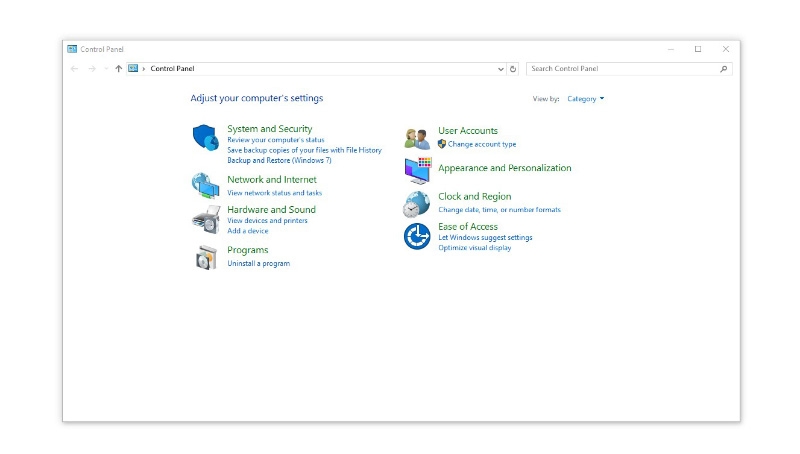
Task: Open Hardware and Sound category
Action: point(271,210)
